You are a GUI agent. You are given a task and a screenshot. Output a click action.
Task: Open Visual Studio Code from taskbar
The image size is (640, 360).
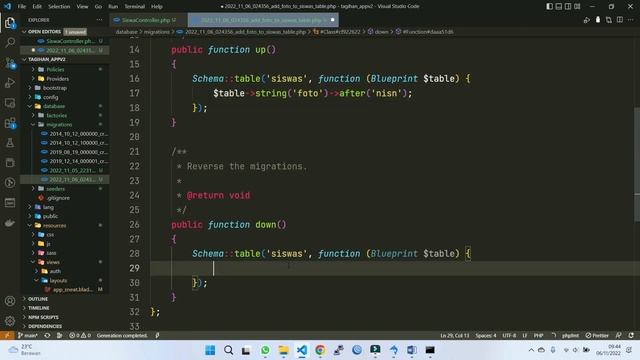(302, 350)
